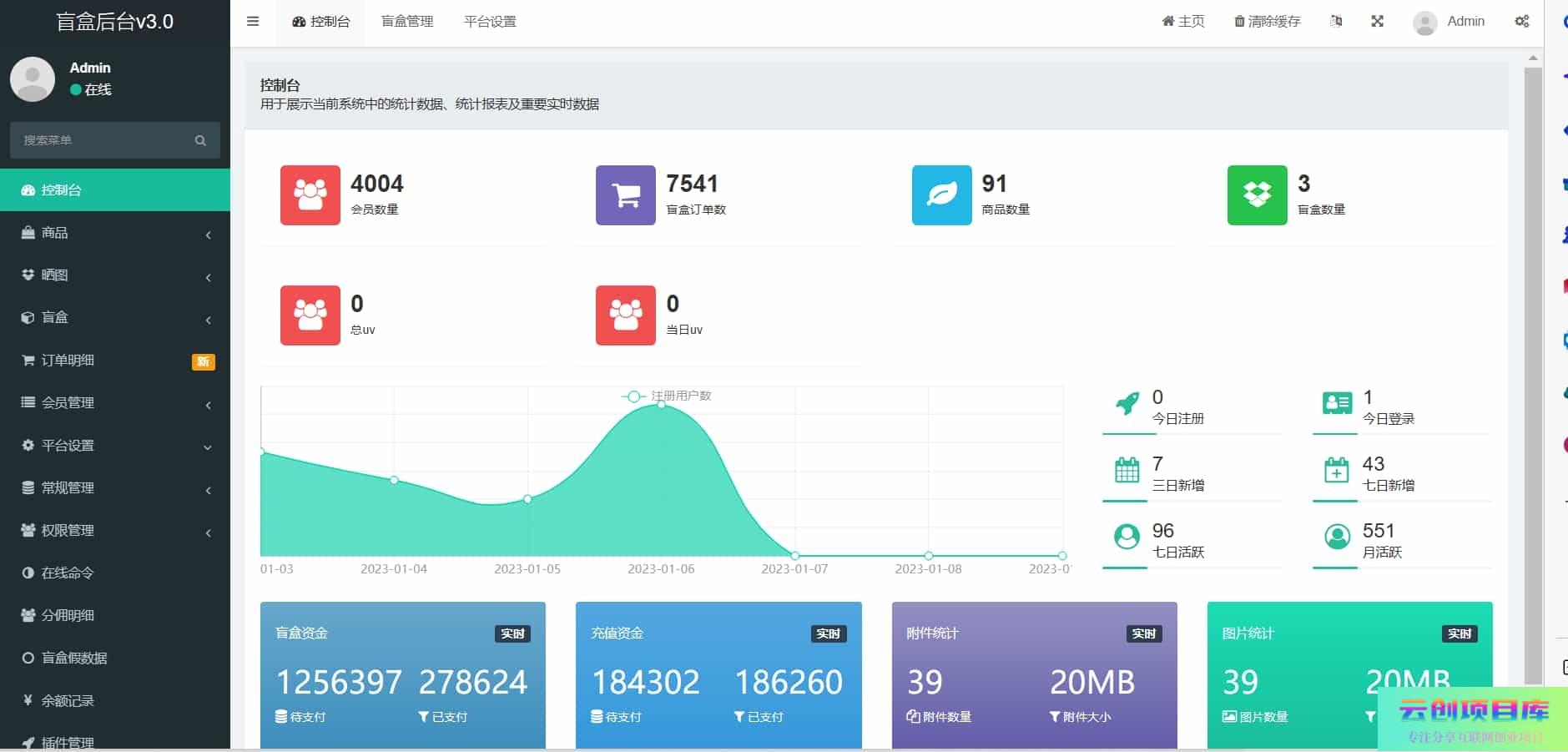Screen dimensions: 1568x752
Task: Click the blue leaf 商品数量 icon
Action: (x=941, y=195)
